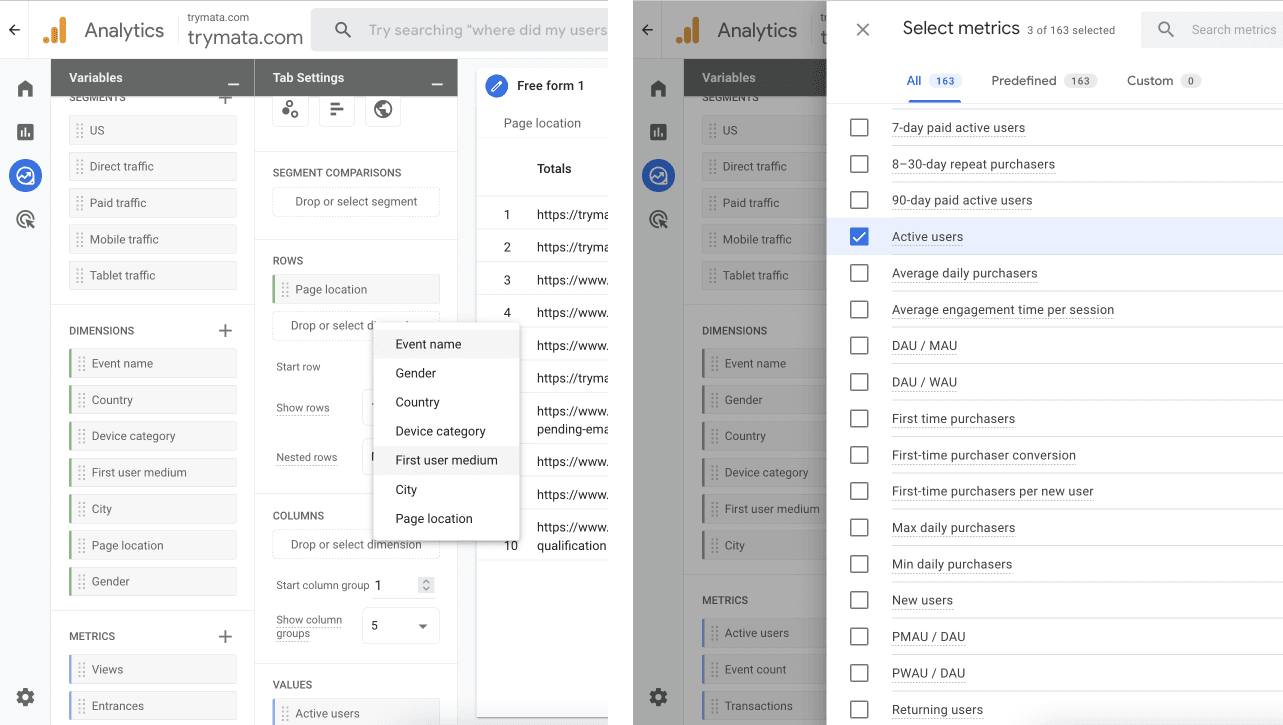The width and height of the screenshot is (1283, 725).
Task: Choose City from dimension menu
Action: point(446,489)
